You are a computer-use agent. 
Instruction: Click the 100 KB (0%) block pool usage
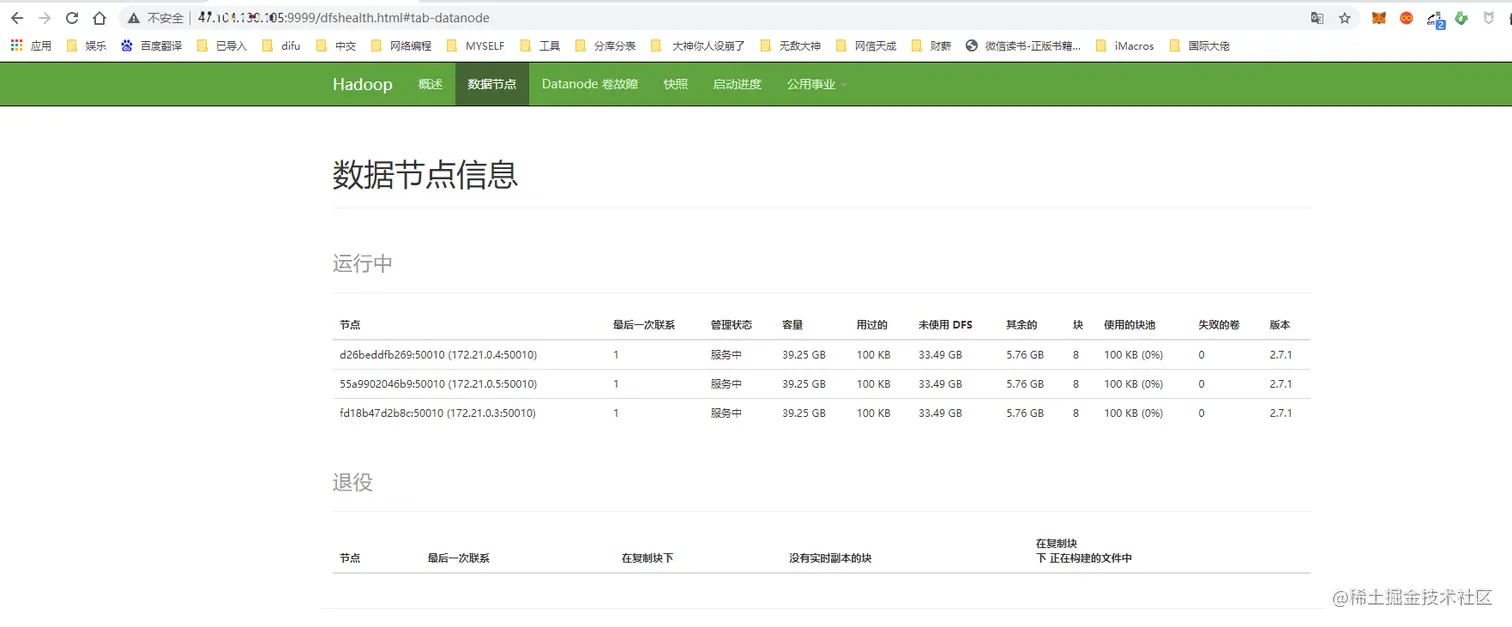click(x=1133, y=354)
